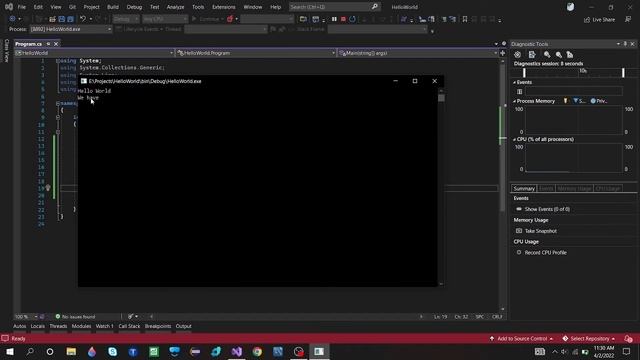Open Chrome from the Windows taskbar

257,351
